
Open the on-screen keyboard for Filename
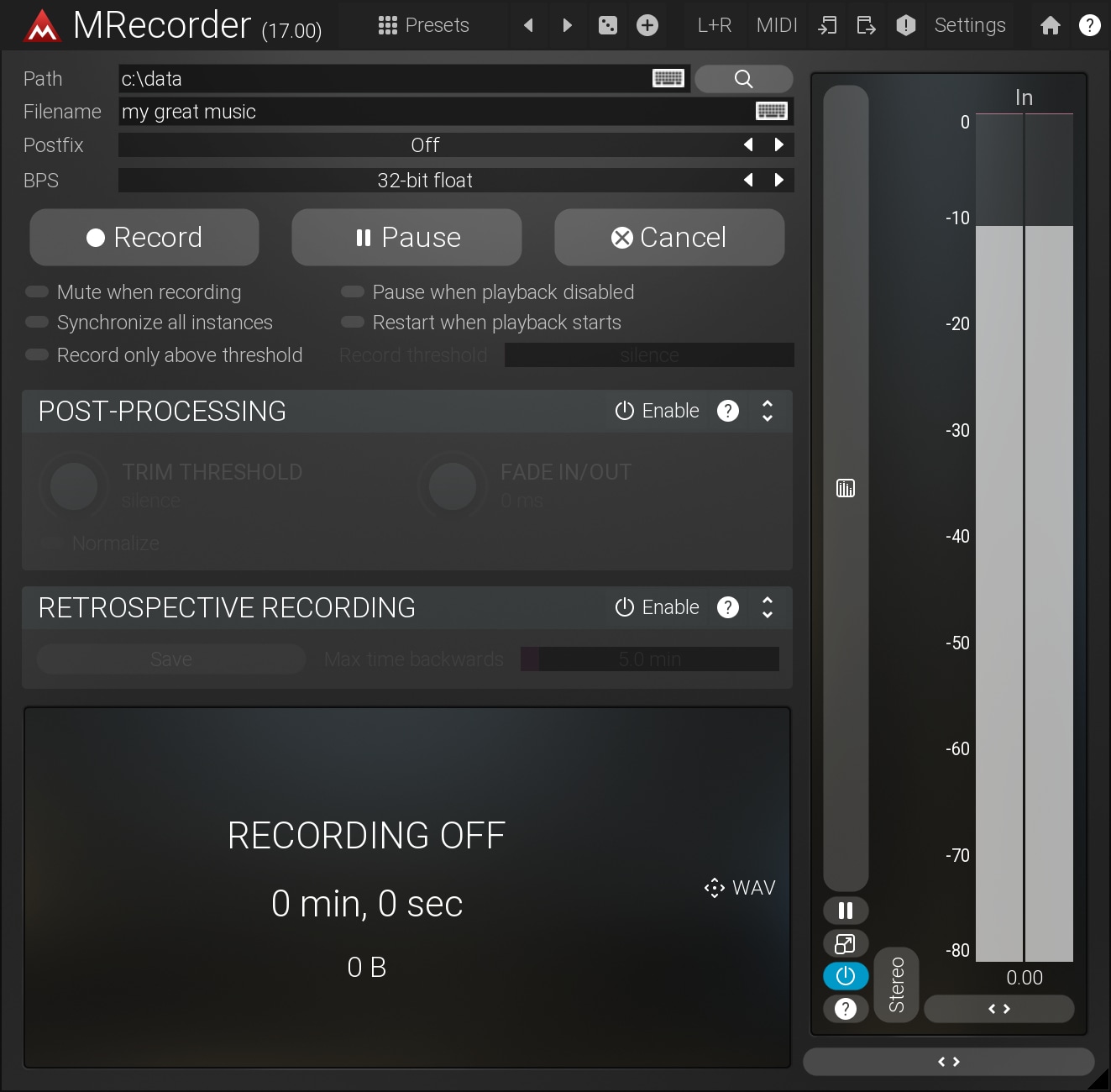point(771,111)
